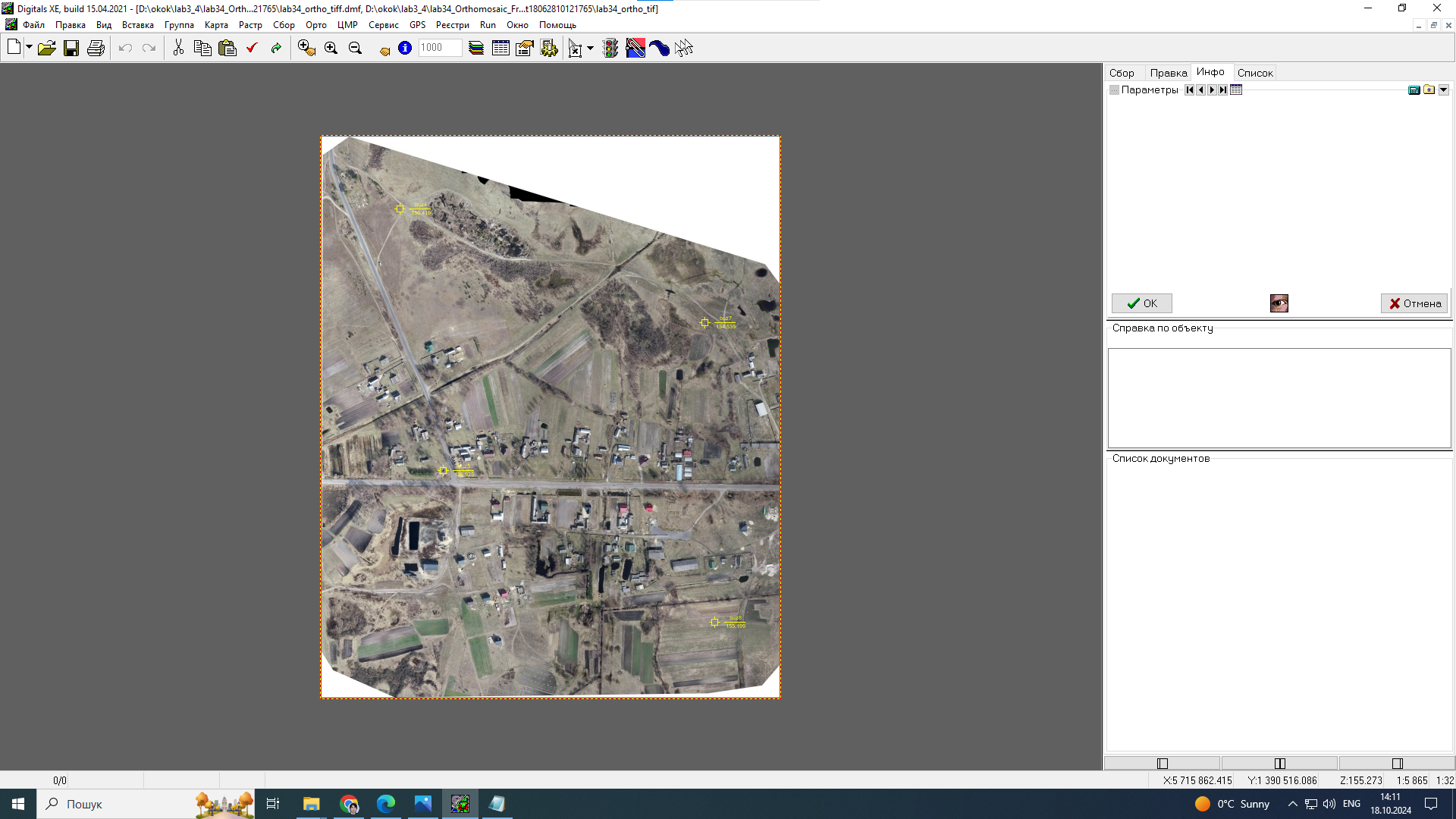Open the Layers manager stacked-sheets icon
The width and height of the screenshot is (1456, 819).
[x=476, y=49]
